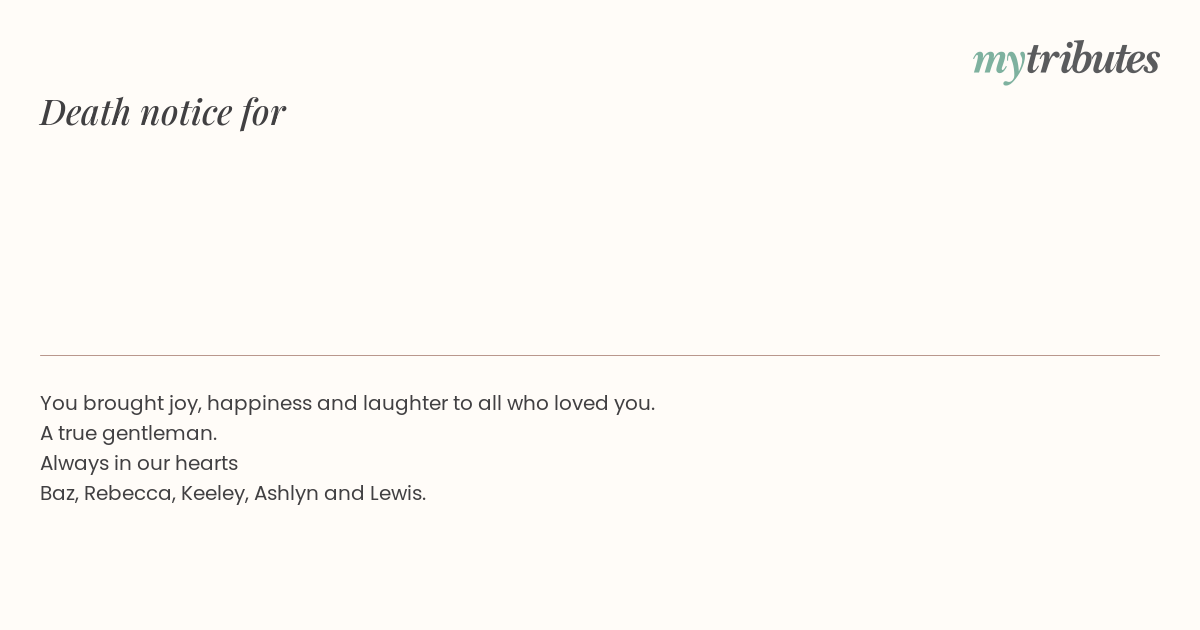Click the word "gentleman" in the tribute

(x=158, y=433)
